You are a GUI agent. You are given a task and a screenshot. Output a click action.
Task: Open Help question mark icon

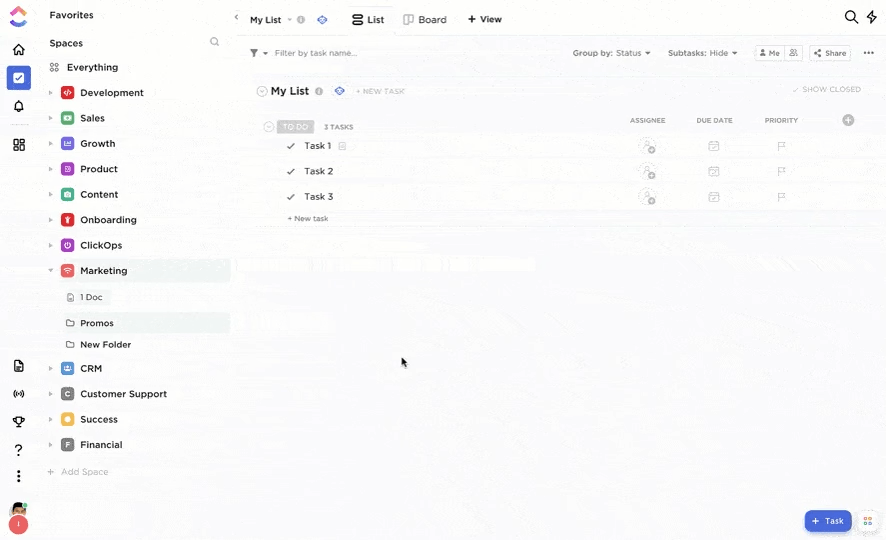coord(19,450)
